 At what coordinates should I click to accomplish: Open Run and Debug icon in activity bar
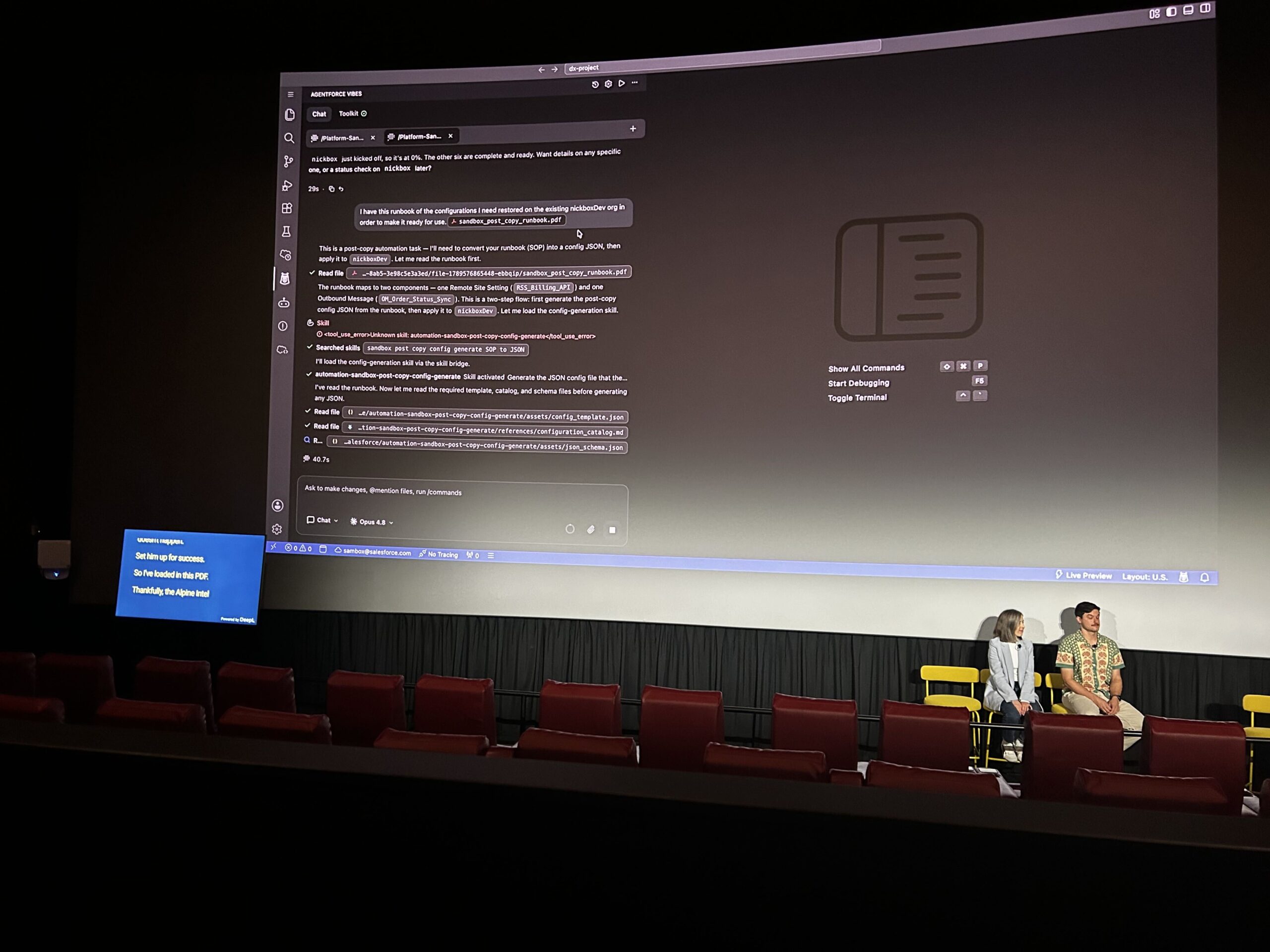[287, 185]
